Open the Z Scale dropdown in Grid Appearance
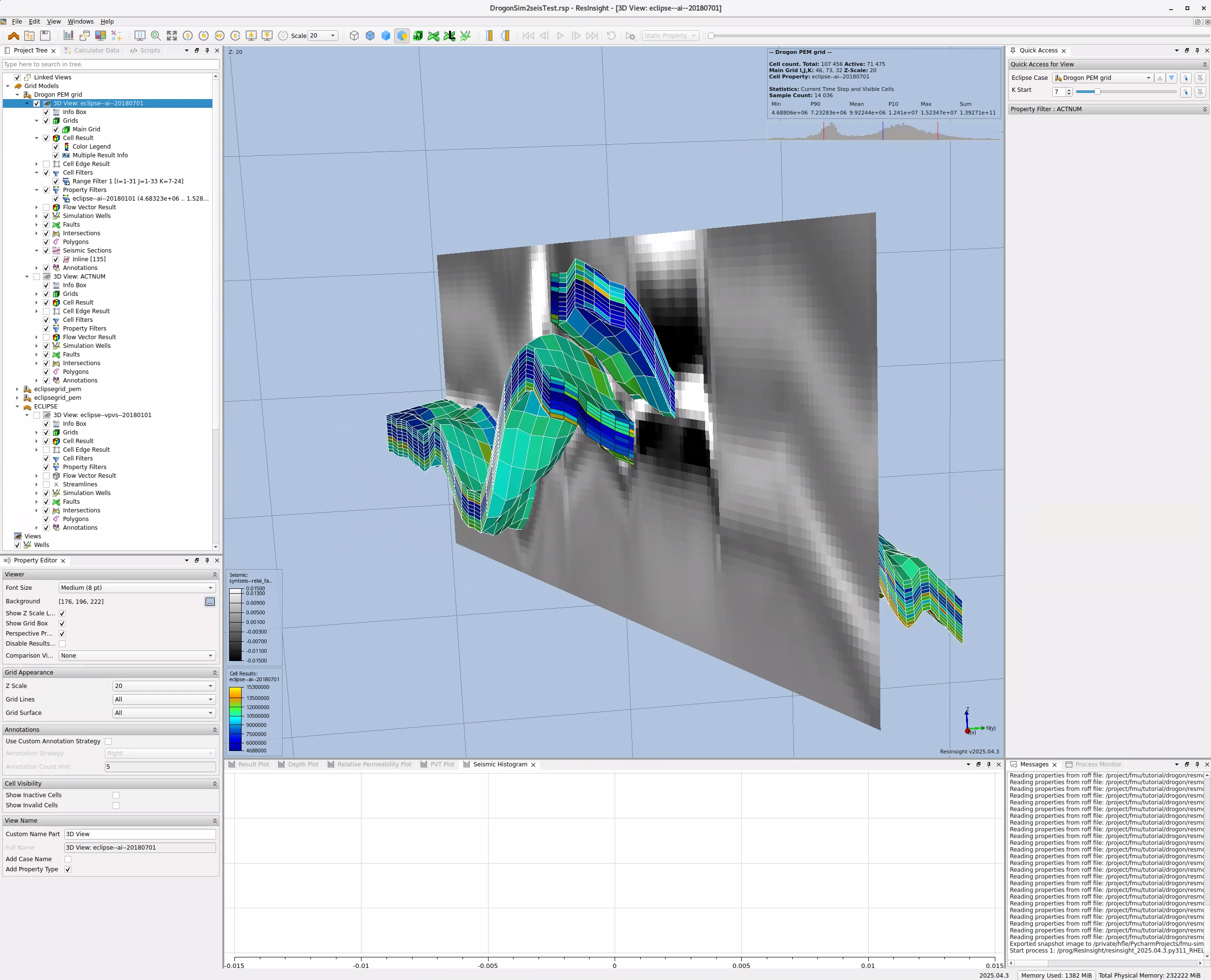 click(164, 686)
